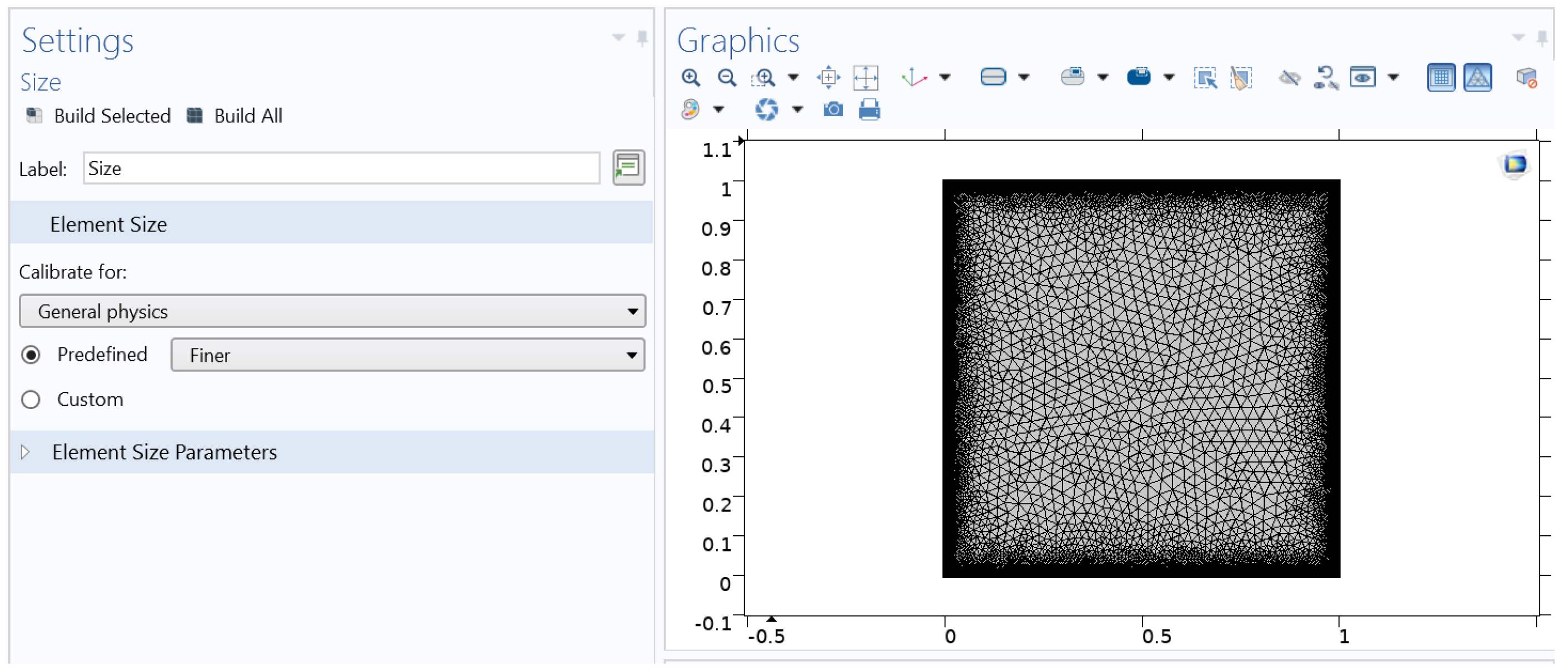Click the Zoom In icon
1568x672 pixels.
pyautogui.click(x=690, y=77)
